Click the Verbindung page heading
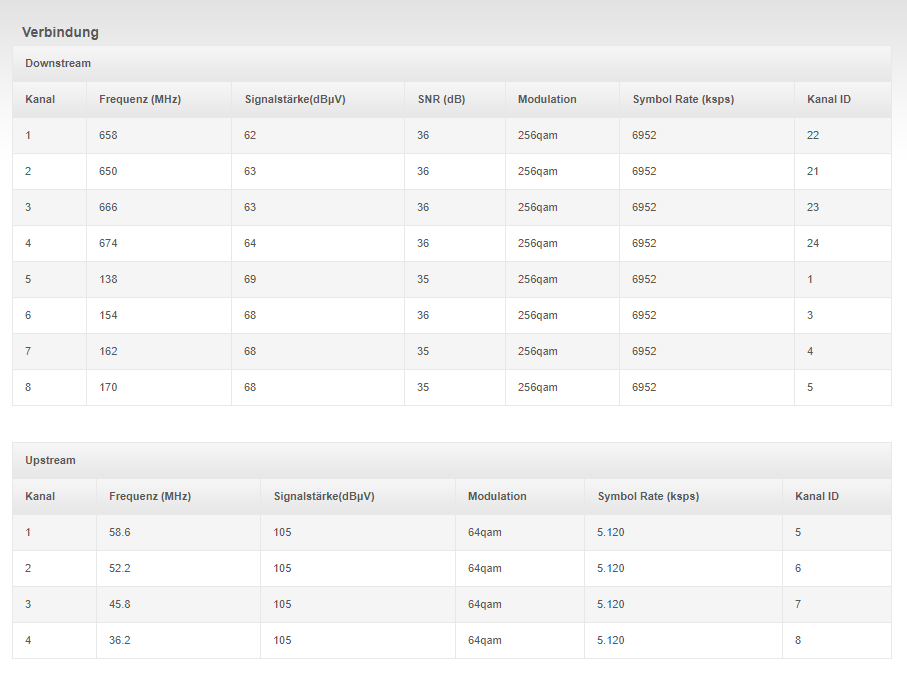 coord(60,32)
